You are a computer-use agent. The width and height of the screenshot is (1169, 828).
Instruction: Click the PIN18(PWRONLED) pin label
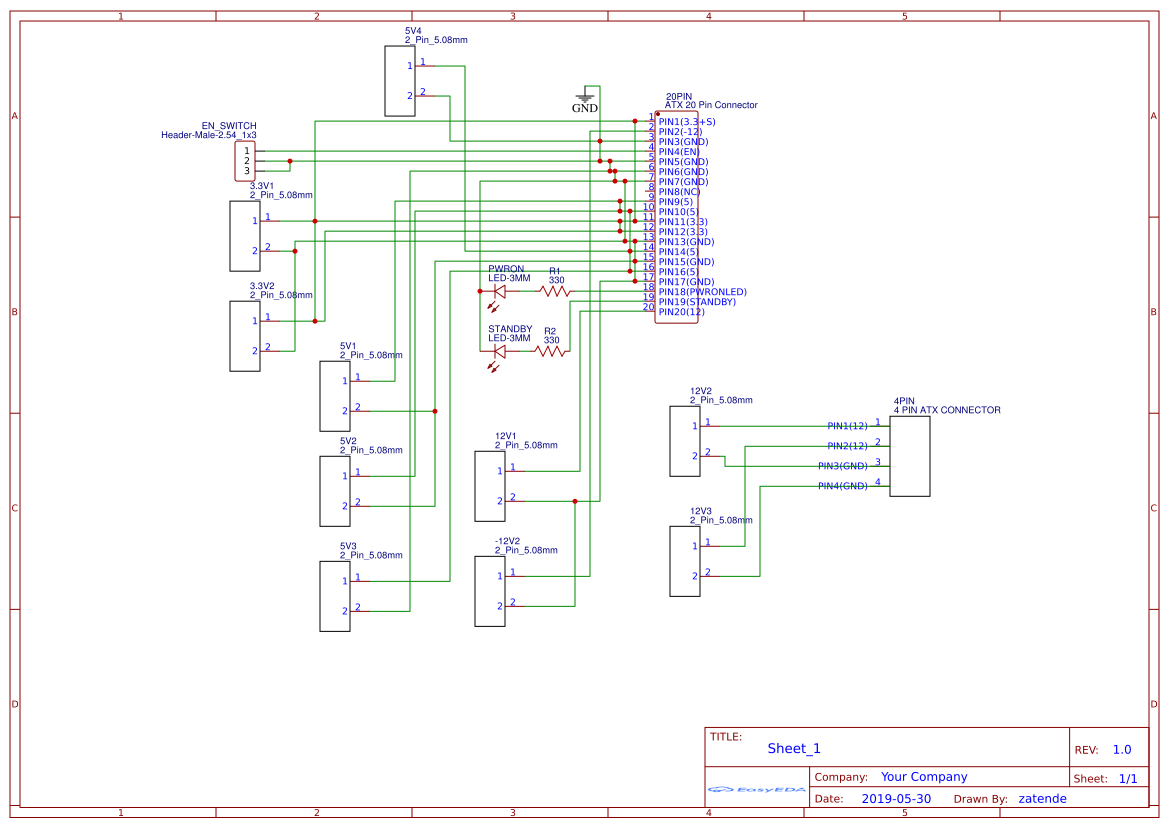700,291
